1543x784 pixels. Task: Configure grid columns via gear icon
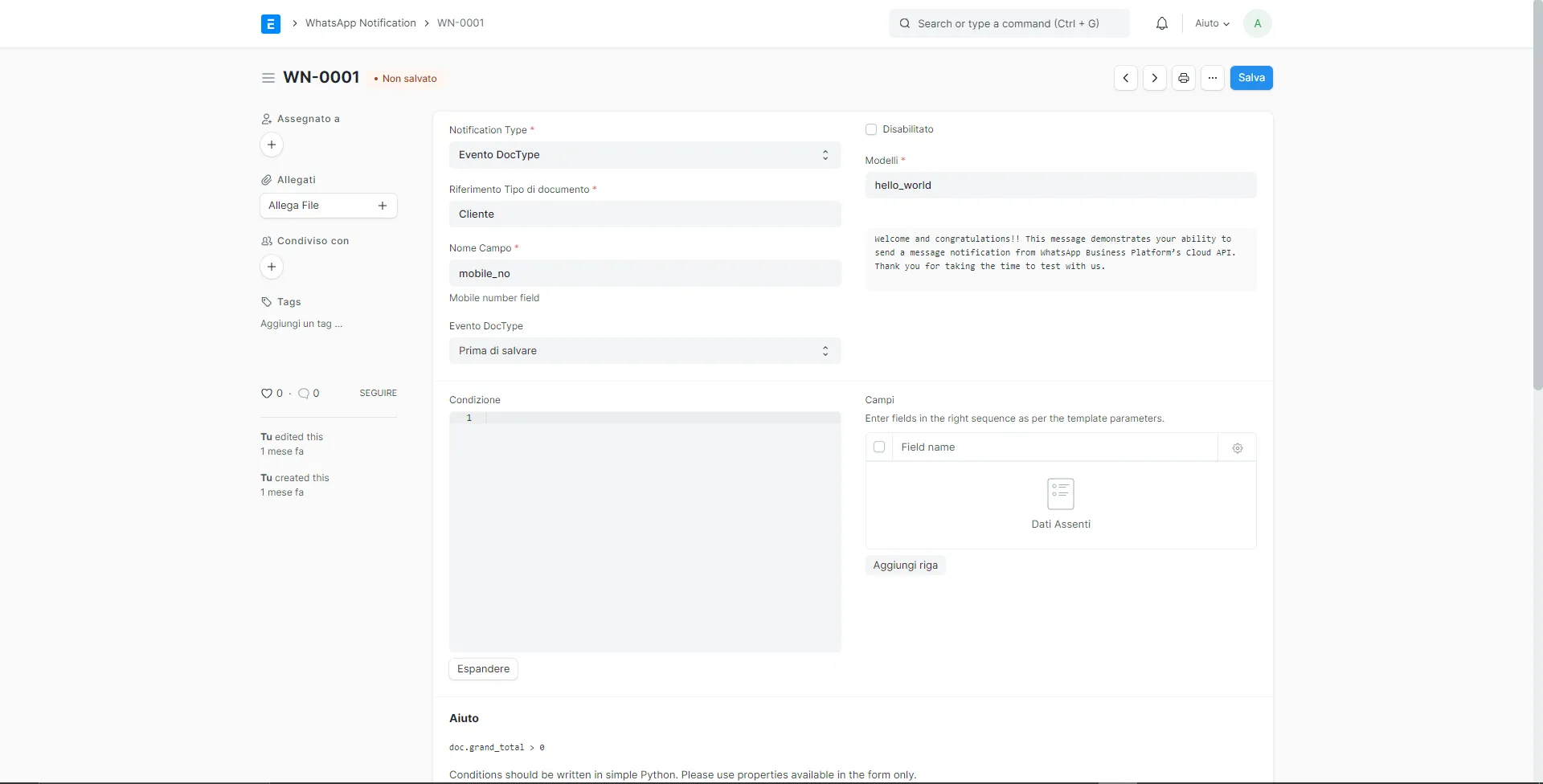point(1237,447)
